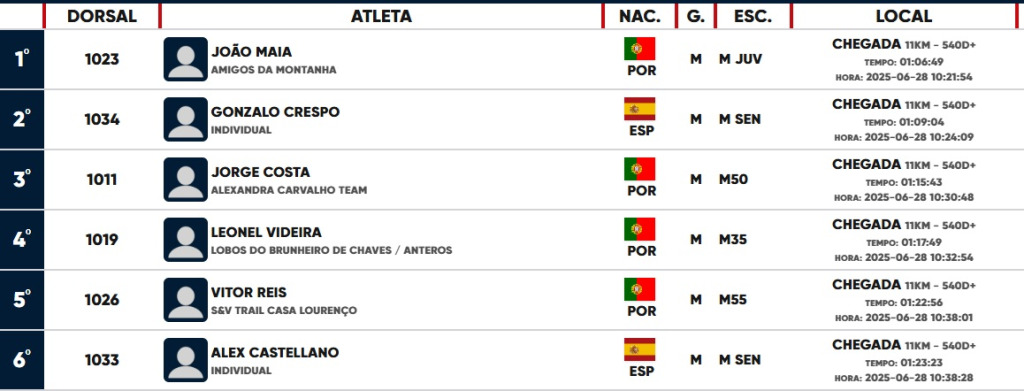Click the Spain flag for Alex Castellano
The image size is (1024, 391).
[x=639, y=349]
